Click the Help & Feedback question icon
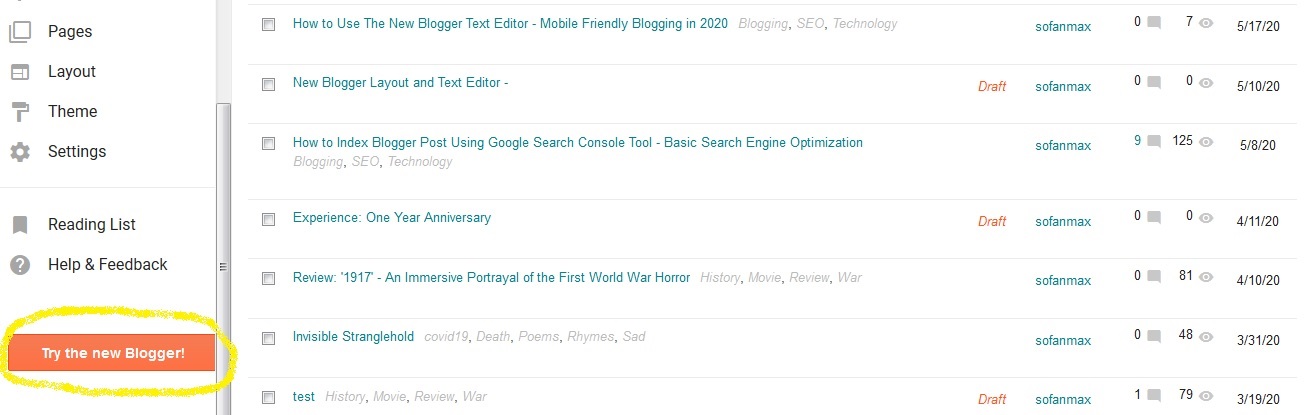Screen dimensions: 1304x415 click(20, 265)
